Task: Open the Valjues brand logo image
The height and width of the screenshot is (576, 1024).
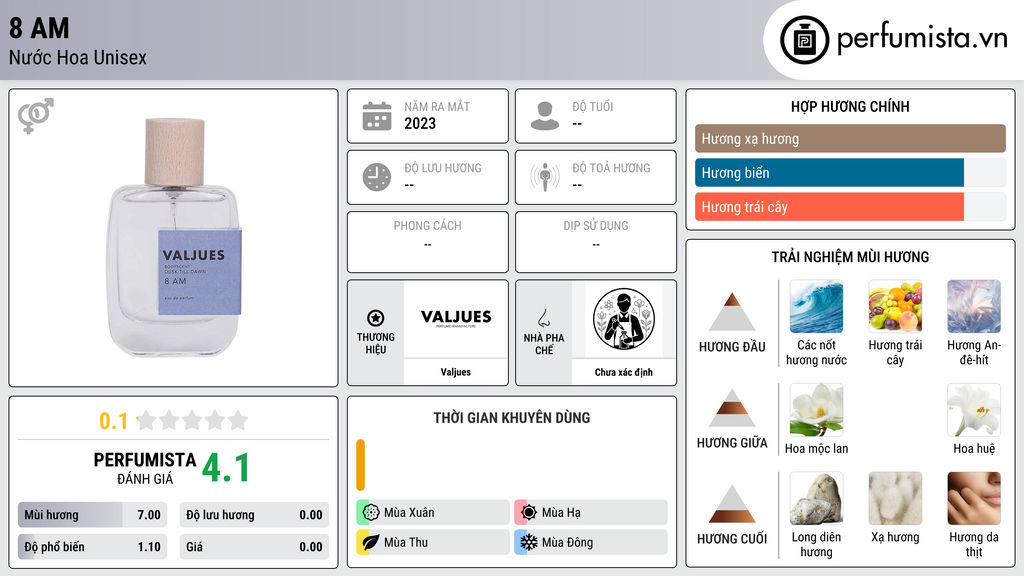Action: (x=456, y=319)
